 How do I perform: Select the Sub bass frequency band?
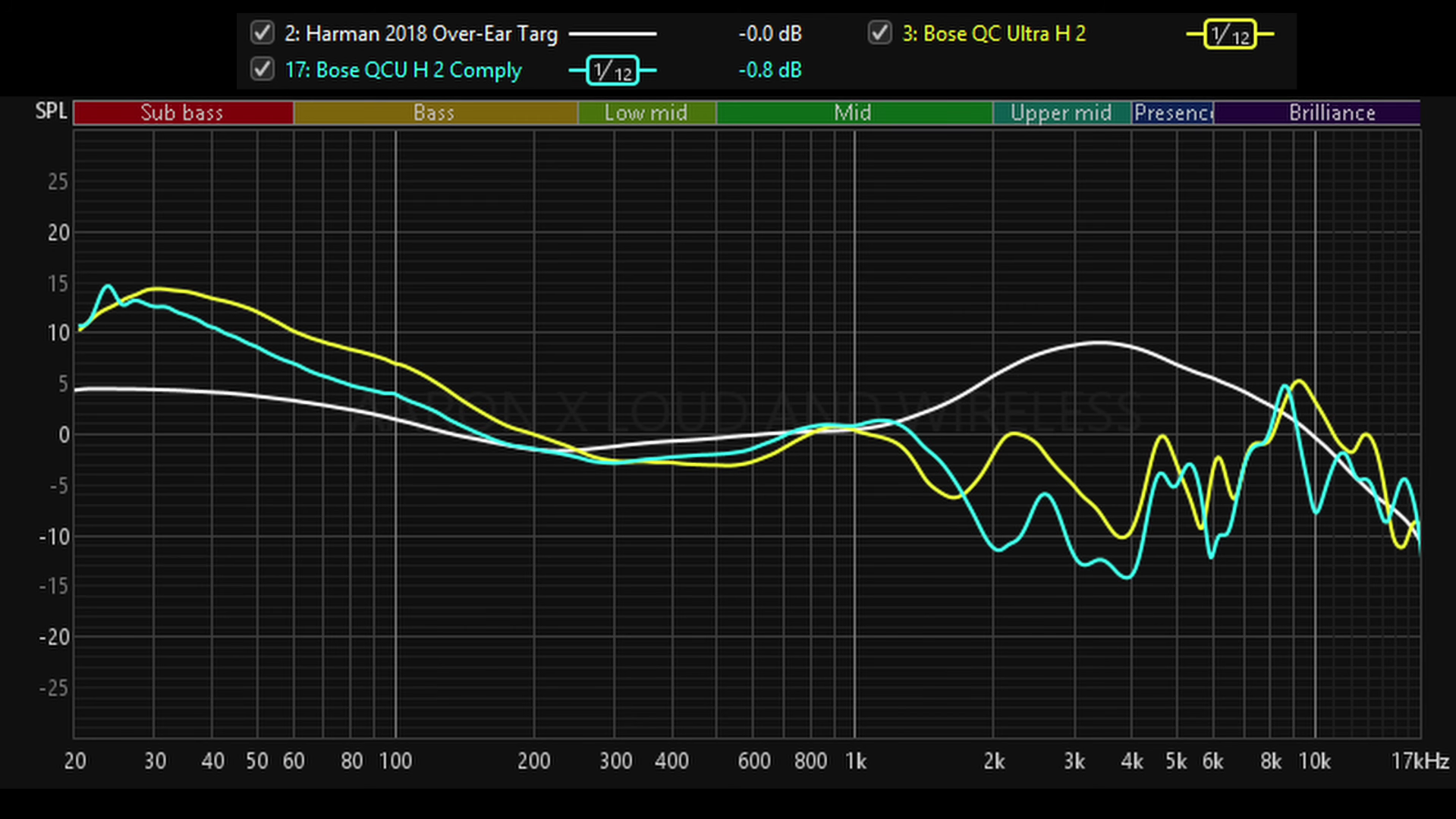pyautogui.click(x=183, y=113)
